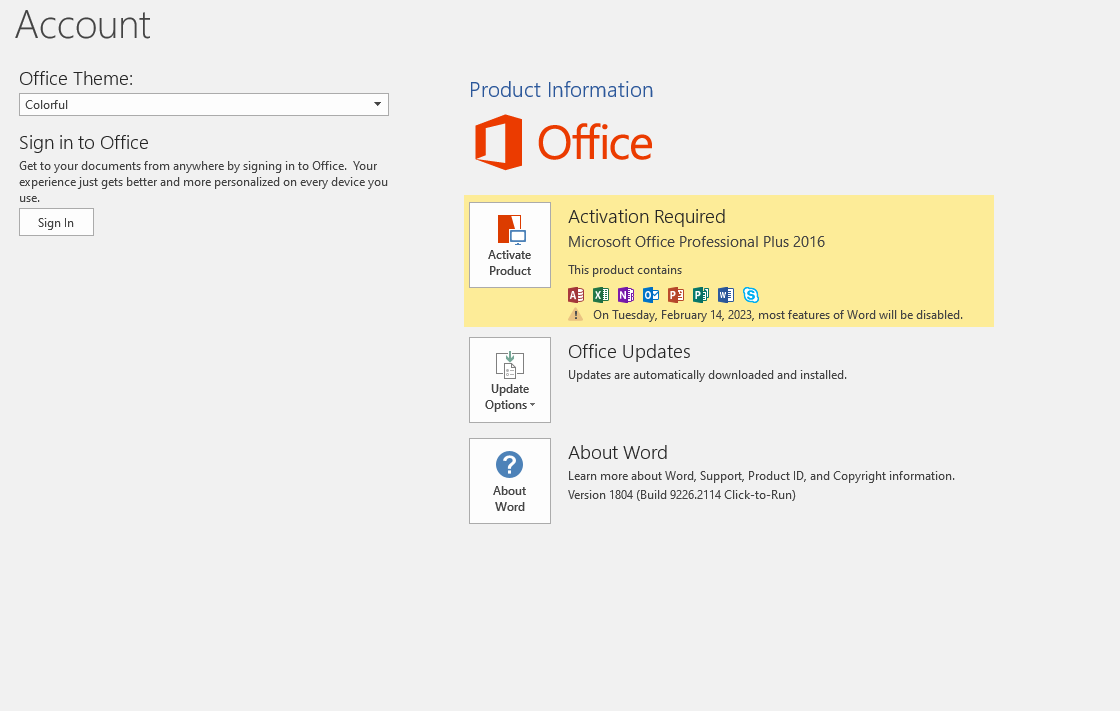Click the 'This product contains' label

pos(625,269)
